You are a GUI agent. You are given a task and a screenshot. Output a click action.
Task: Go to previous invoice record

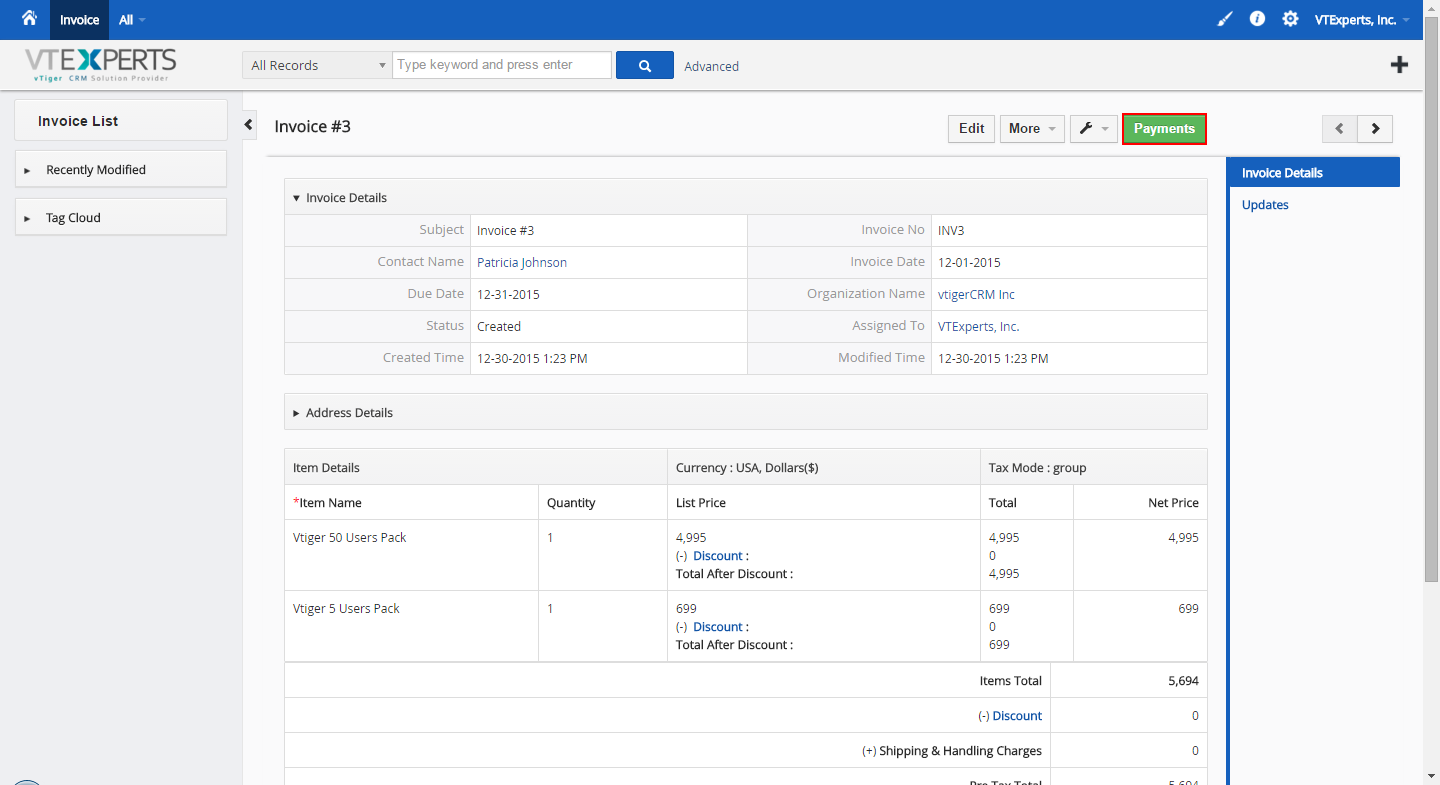(1340, 128)
